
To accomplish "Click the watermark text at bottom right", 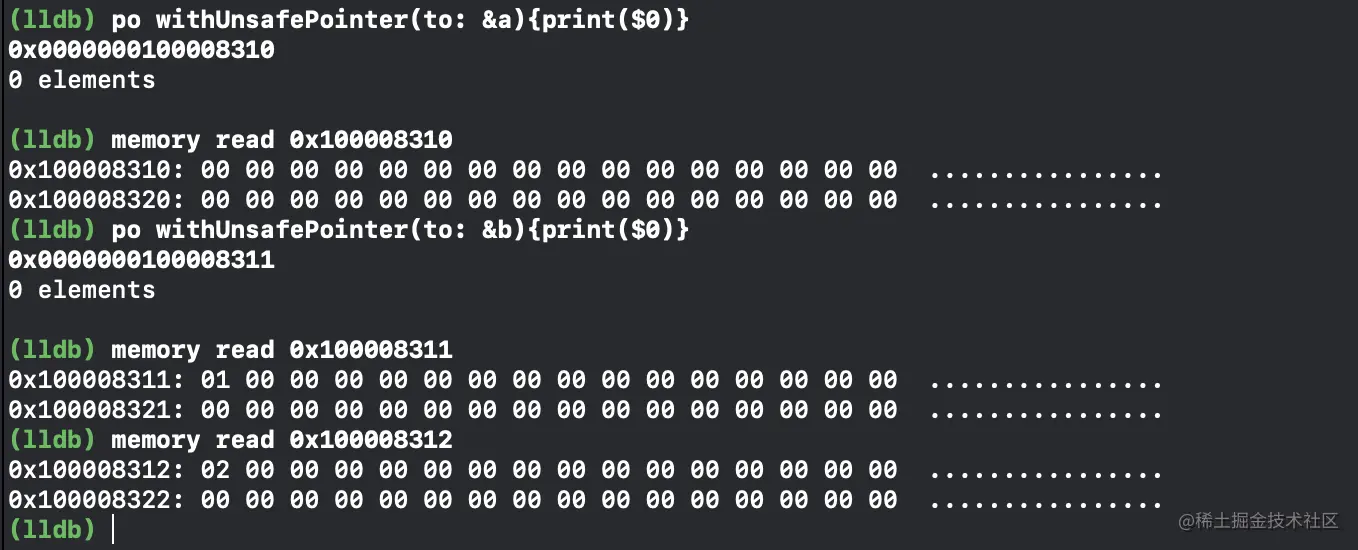I will click(x=1258, y=521).
